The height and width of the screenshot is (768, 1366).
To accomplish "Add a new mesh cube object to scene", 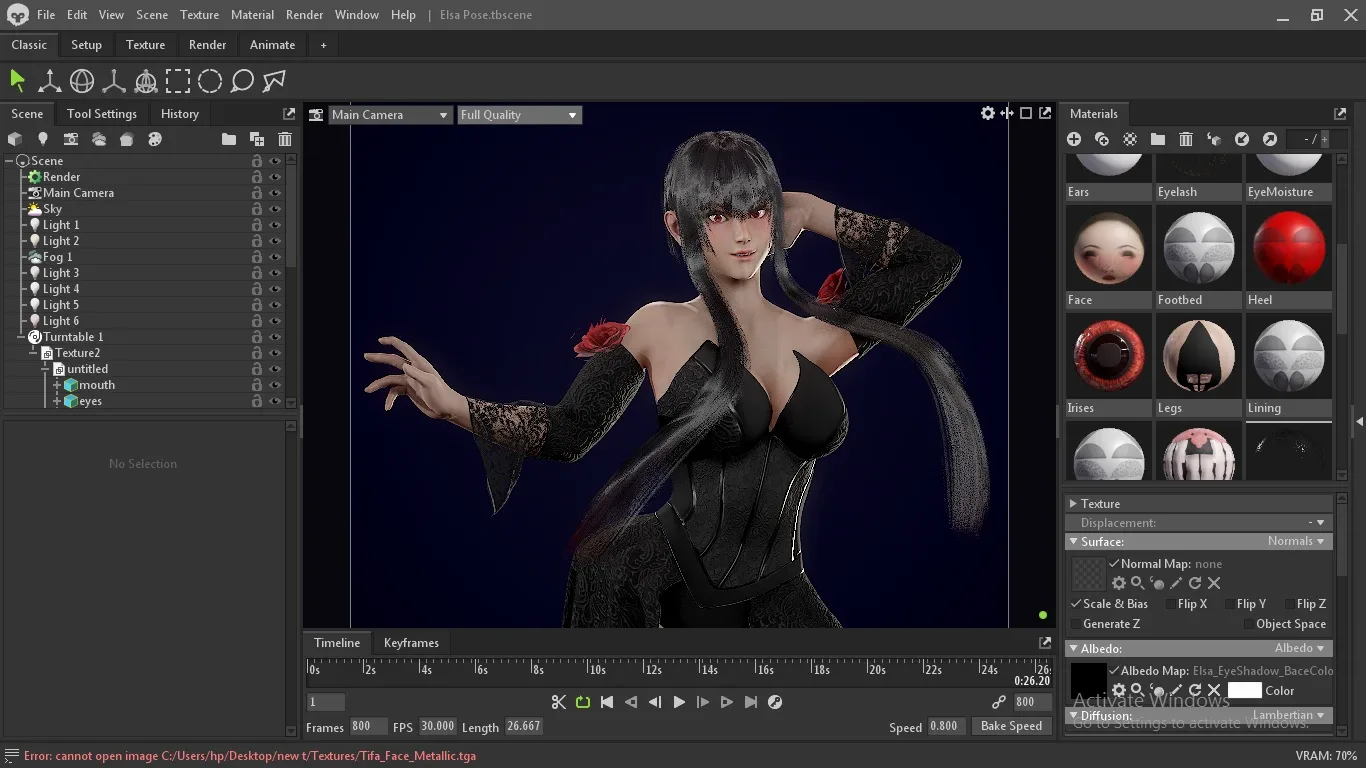I will click(x=15, y=139).
